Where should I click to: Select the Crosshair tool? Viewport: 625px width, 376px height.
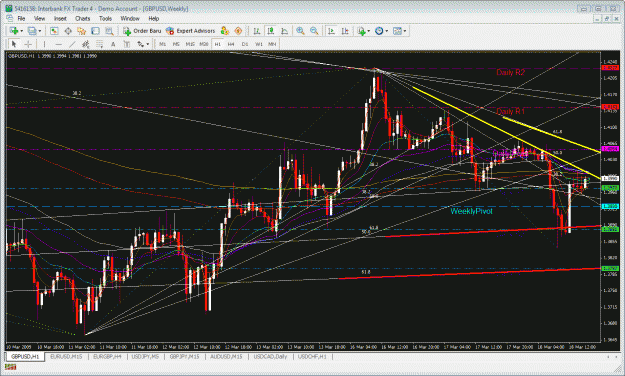(28, 44)
